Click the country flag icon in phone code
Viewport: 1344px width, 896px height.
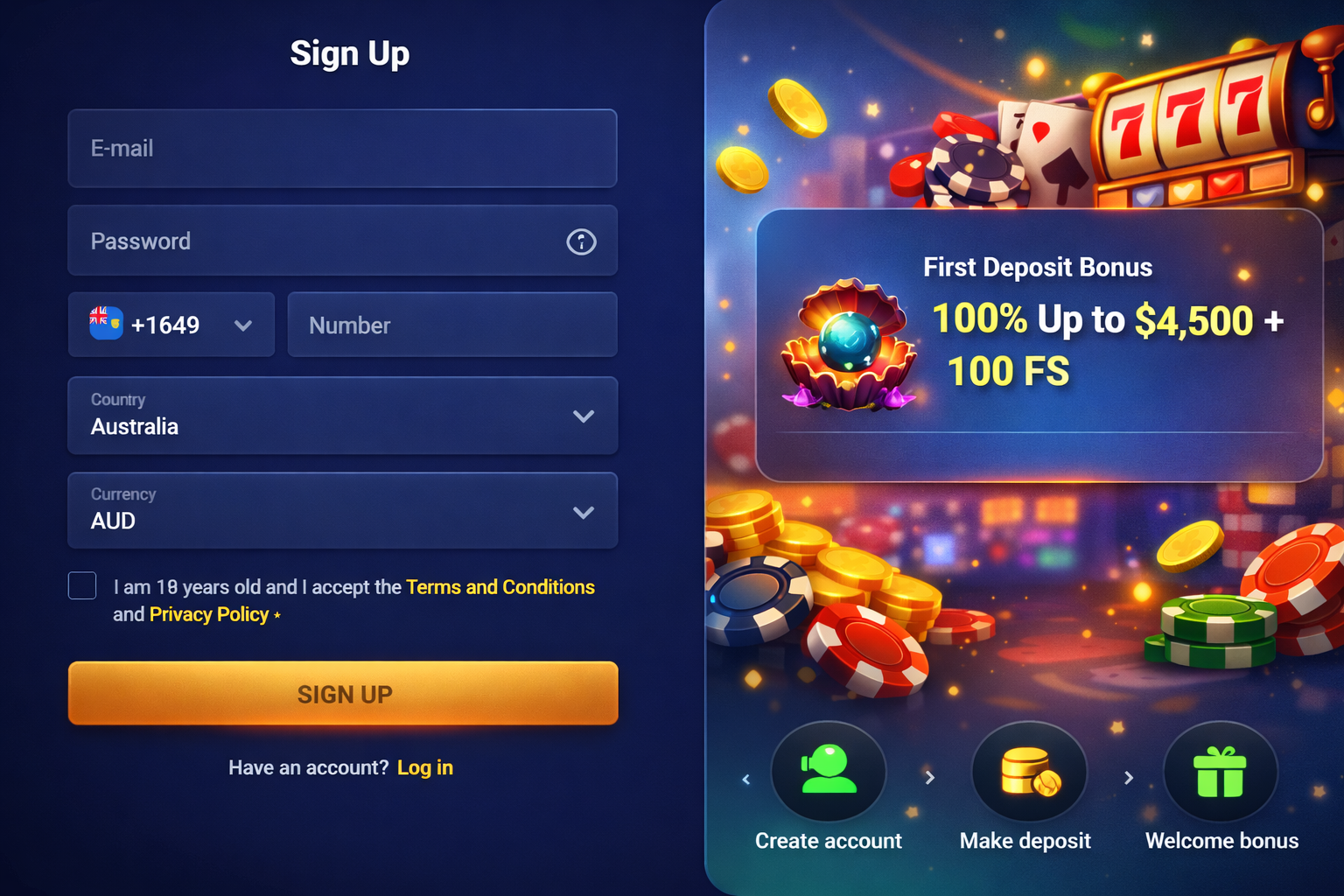pos(106,323)
